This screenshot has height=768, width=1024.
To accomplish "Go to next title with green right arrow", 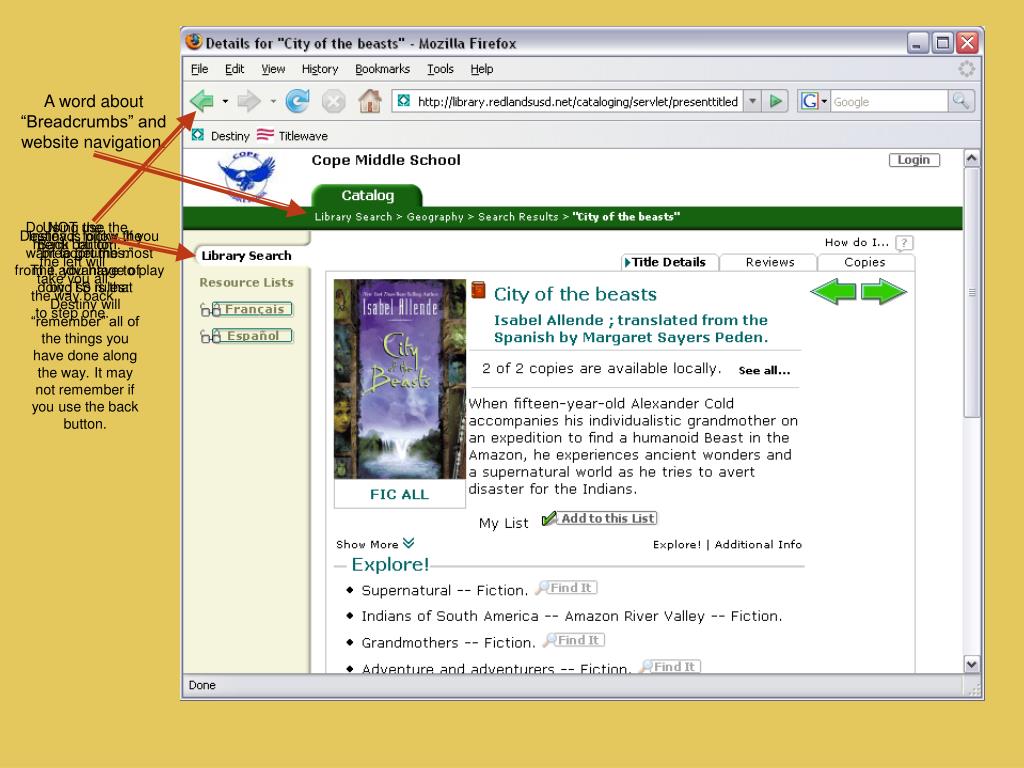I will tap(884, 291).
